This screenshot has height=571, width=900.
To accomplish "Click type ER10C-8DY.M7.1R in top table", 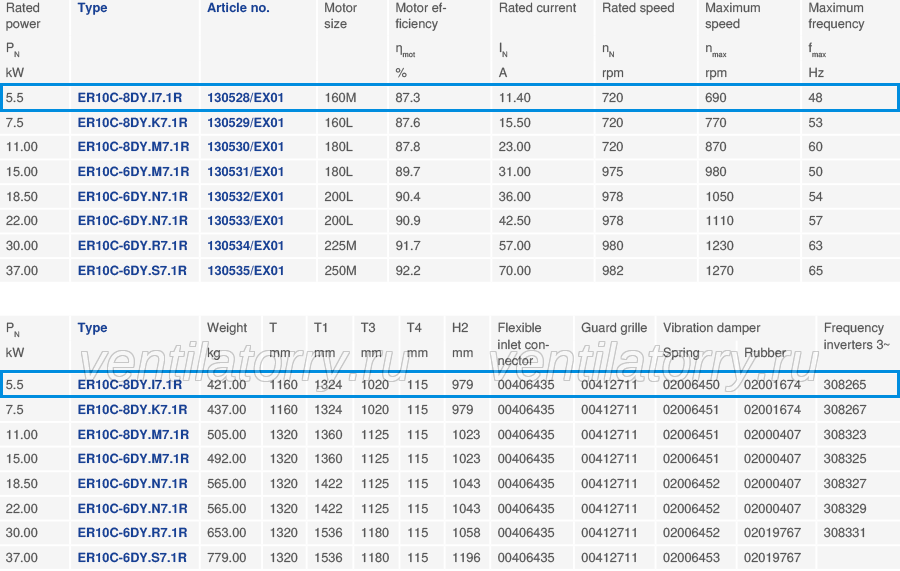I will tap(133, 147).
